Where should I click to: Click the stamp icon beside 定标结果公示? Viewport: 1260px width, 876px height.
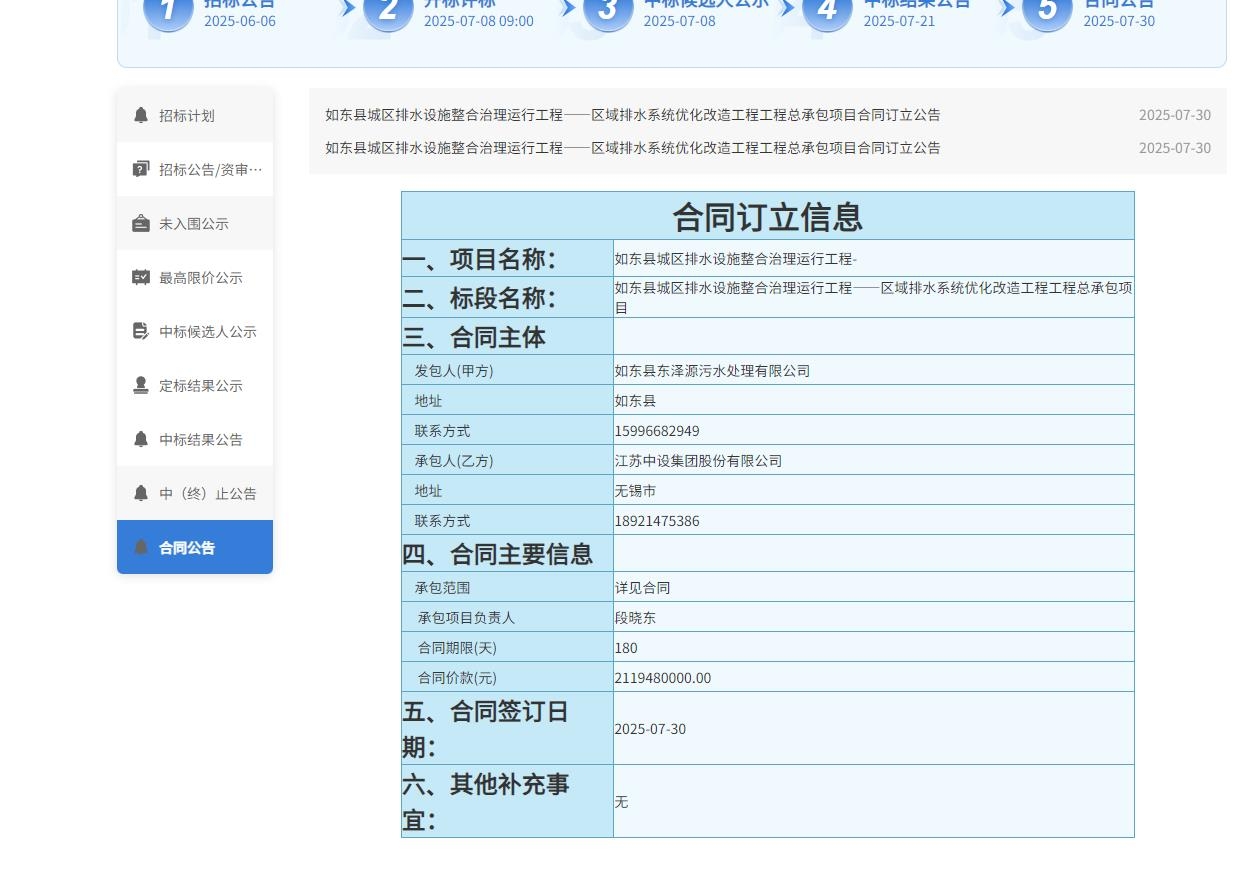click(x=141, y=385)
